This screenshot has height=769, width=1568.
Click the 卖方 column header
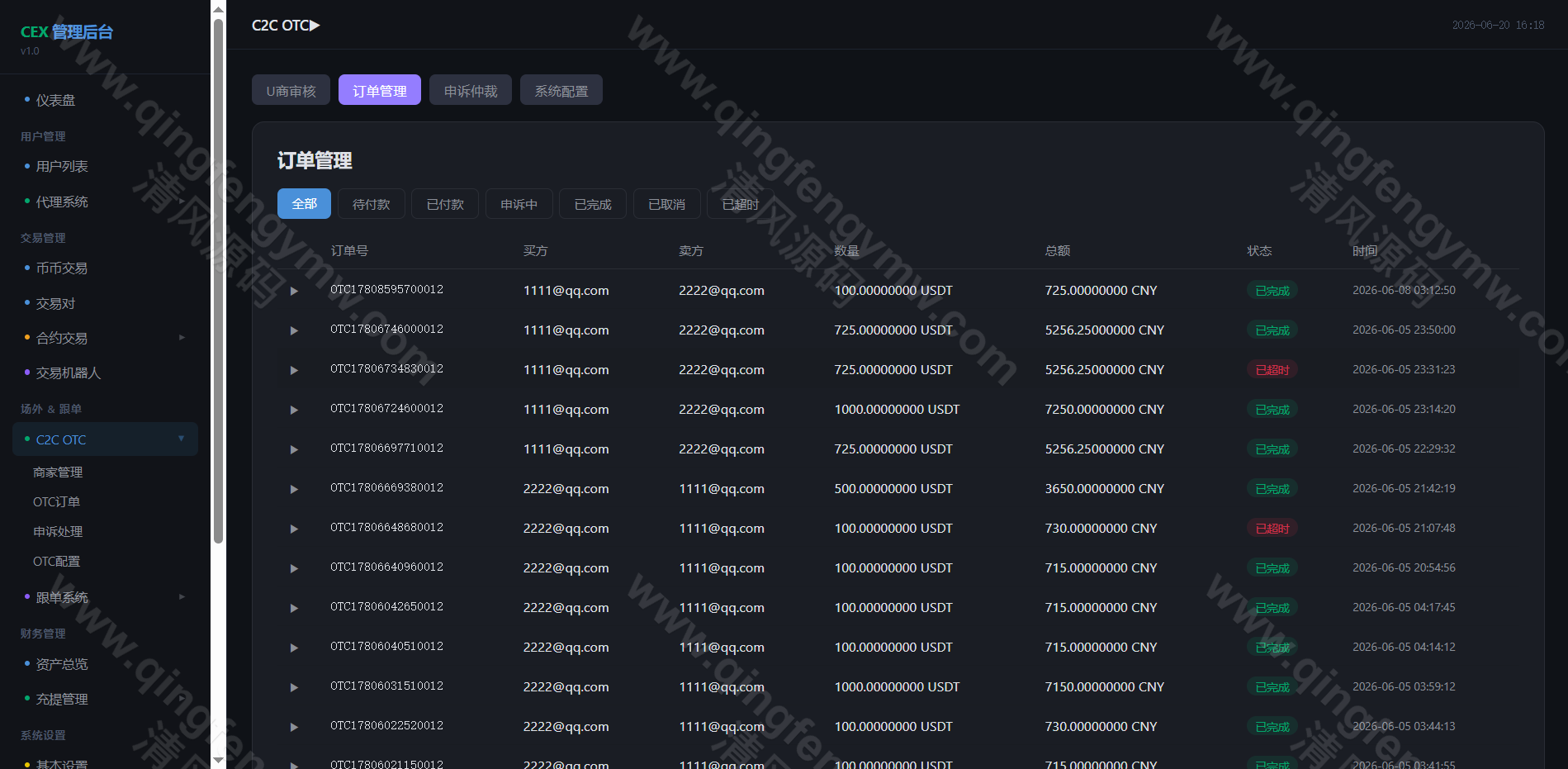691,250
